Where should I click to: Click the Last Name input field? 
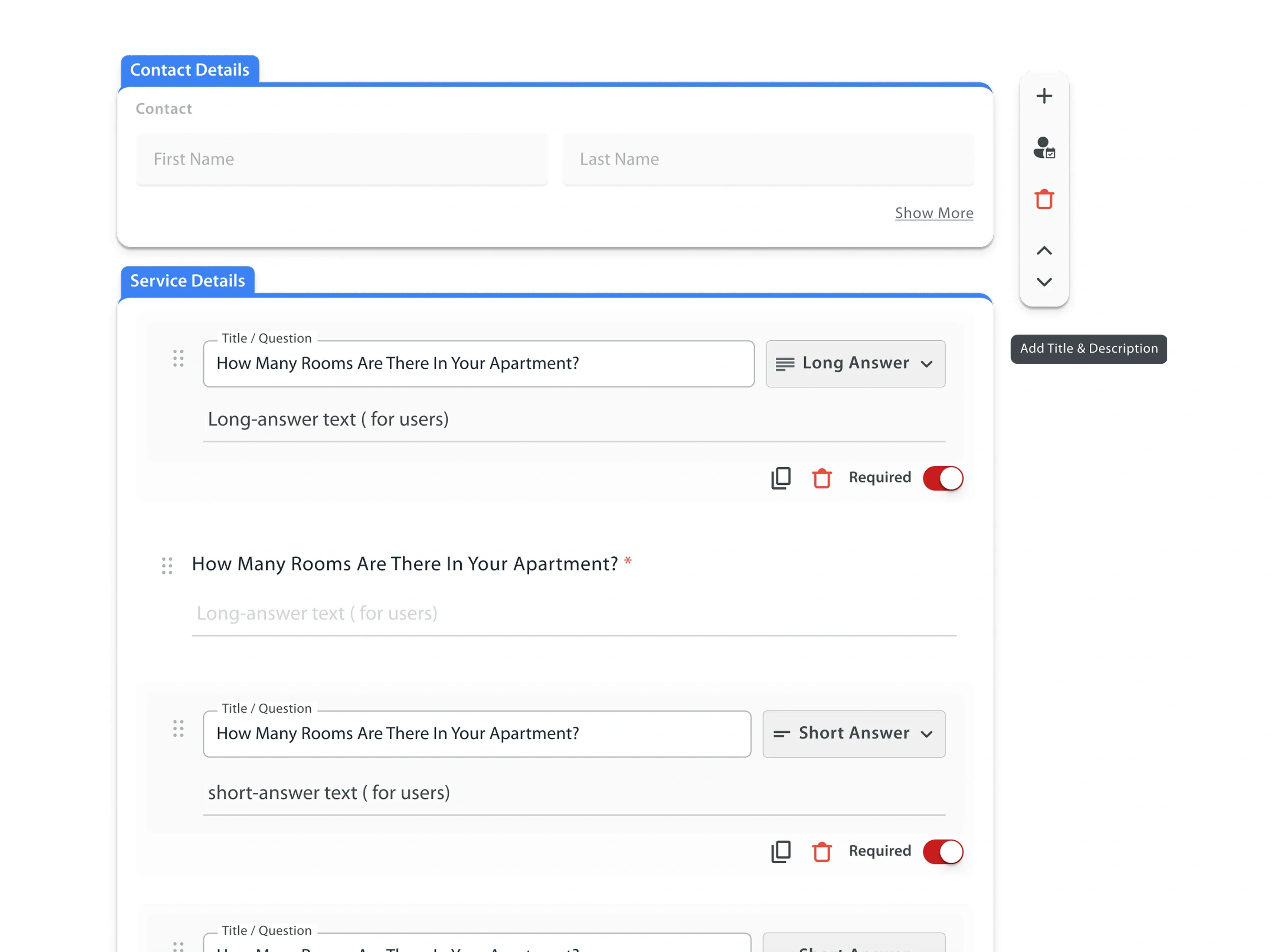click(768, 159)
